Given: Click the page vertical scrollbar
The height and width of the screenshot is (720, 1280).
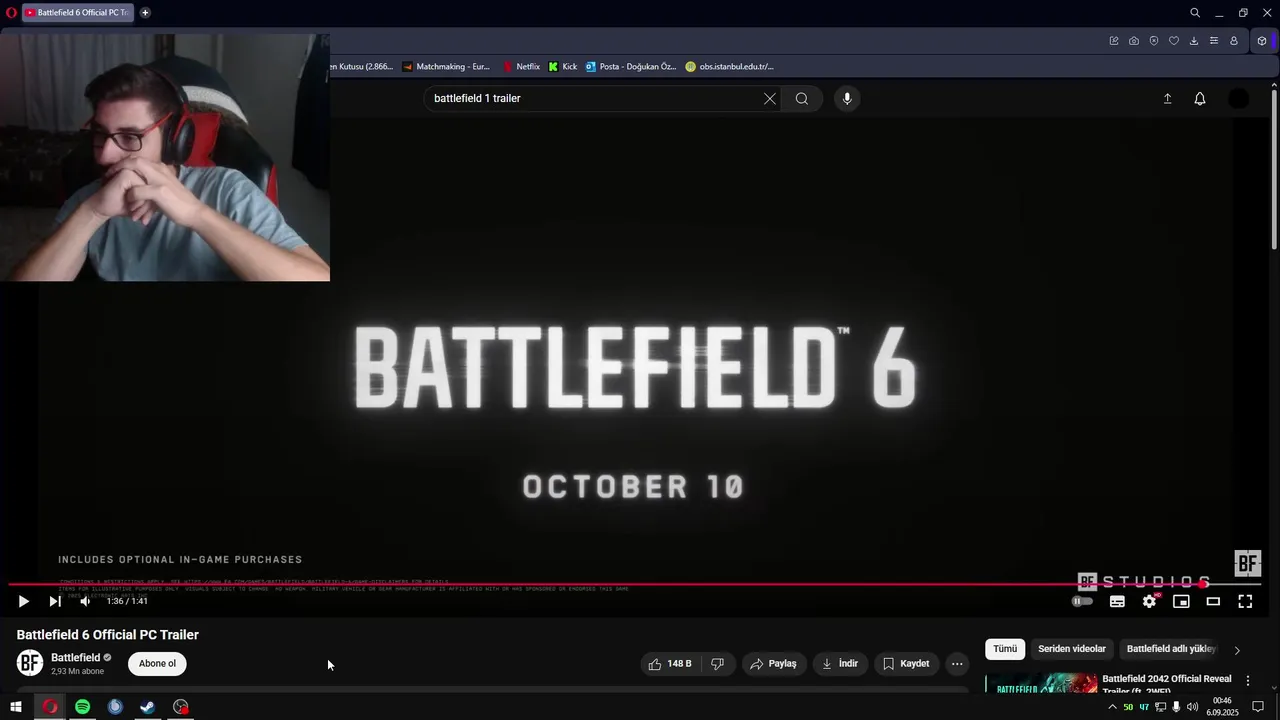Looking at the screenshot, I should pos(1274,170).
